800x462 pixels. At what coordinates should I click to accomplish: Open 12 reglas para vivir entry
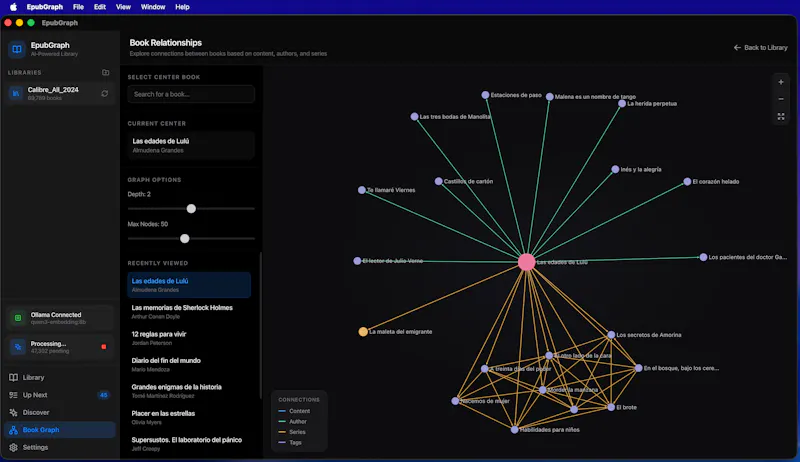189,338
